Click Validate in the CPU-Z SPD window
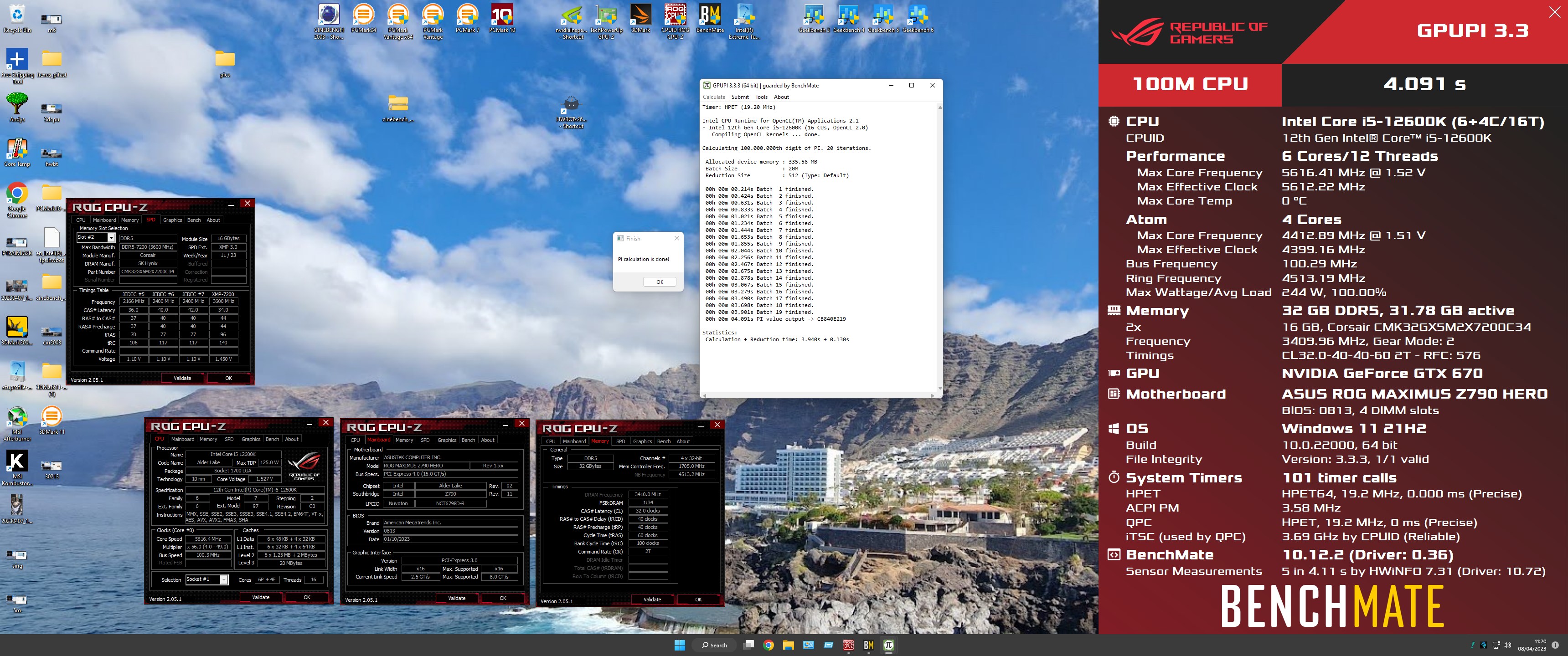This screenshot has height=656, width=1568. pos(182,378)
